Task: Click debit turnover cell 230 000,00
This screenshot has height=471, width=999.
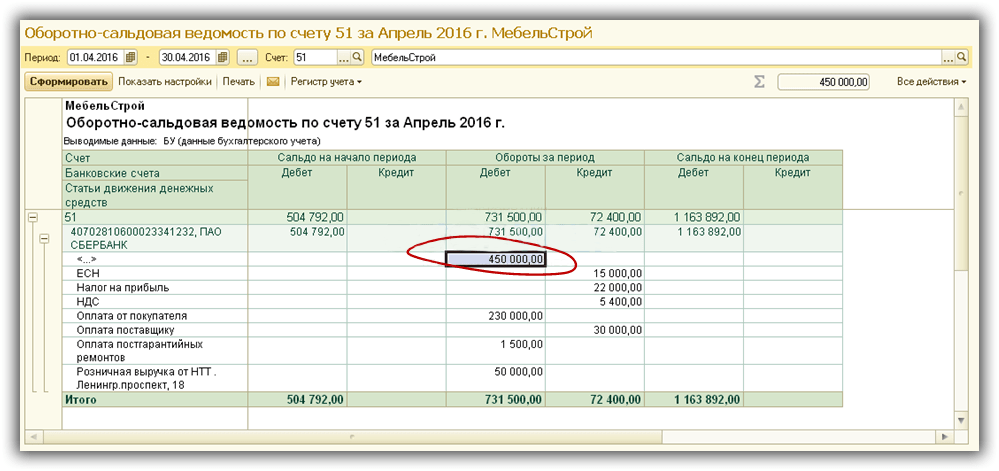Action: coord(496,315)
